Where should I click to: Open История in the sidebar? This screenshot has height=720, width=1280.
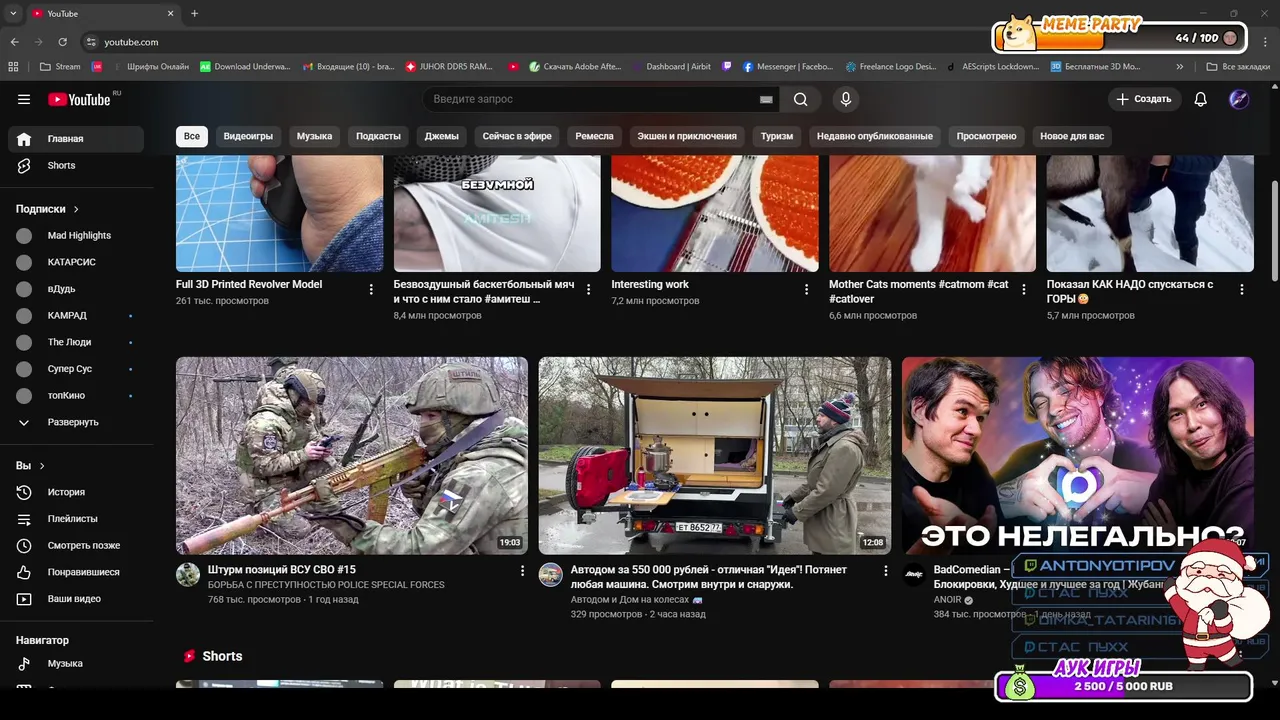click(76, 492)
